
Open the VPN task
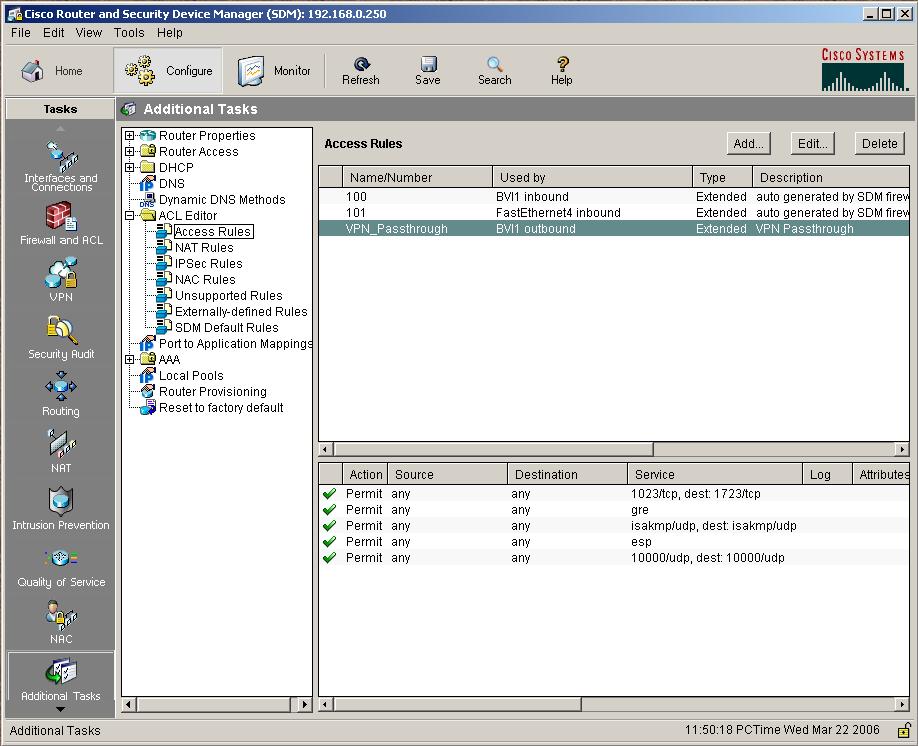click(x=61, y=280)
